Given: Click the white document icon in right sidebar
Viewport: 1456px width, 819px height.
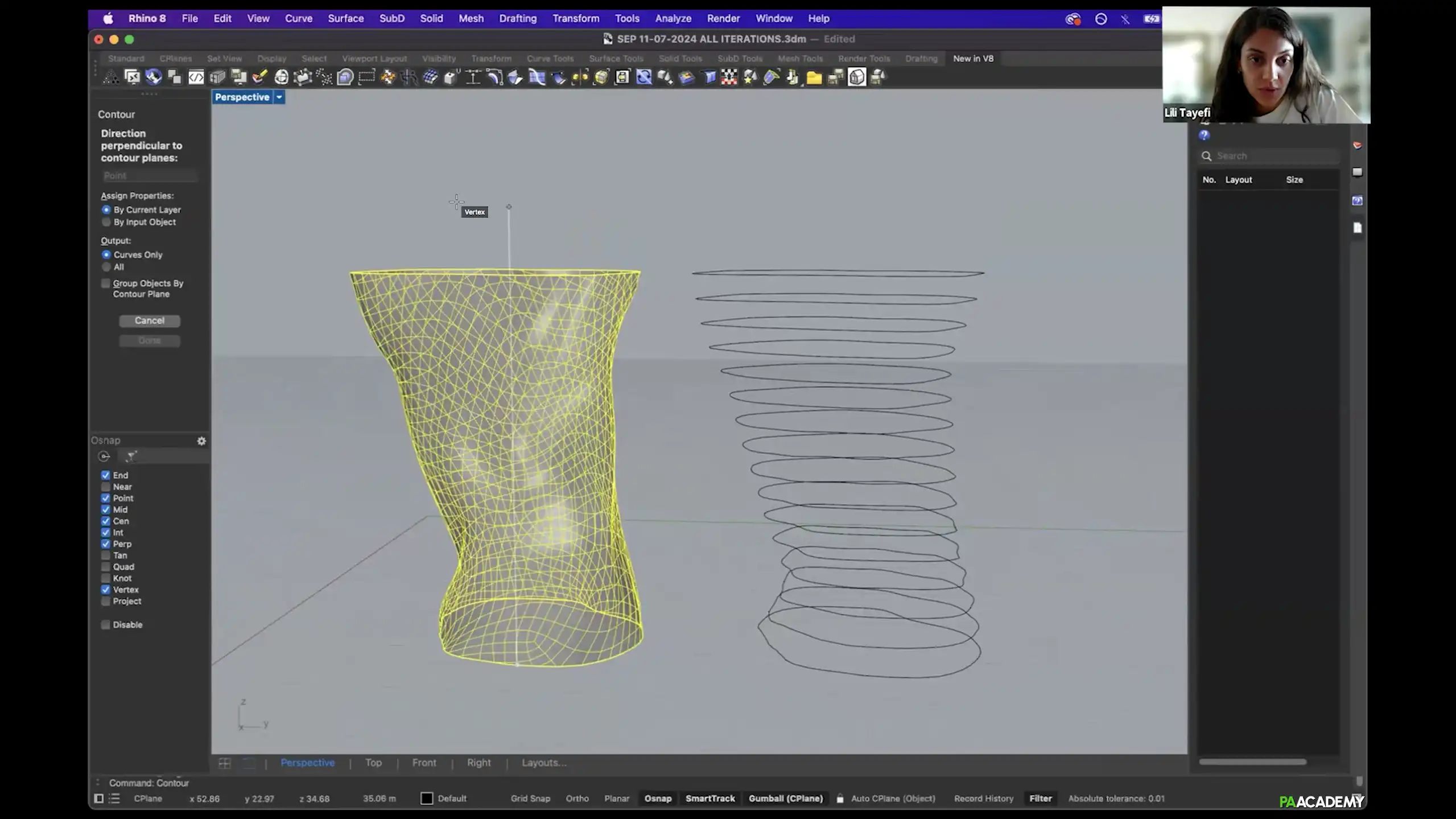Looking at the screenshot, I should click(1358, 228).
